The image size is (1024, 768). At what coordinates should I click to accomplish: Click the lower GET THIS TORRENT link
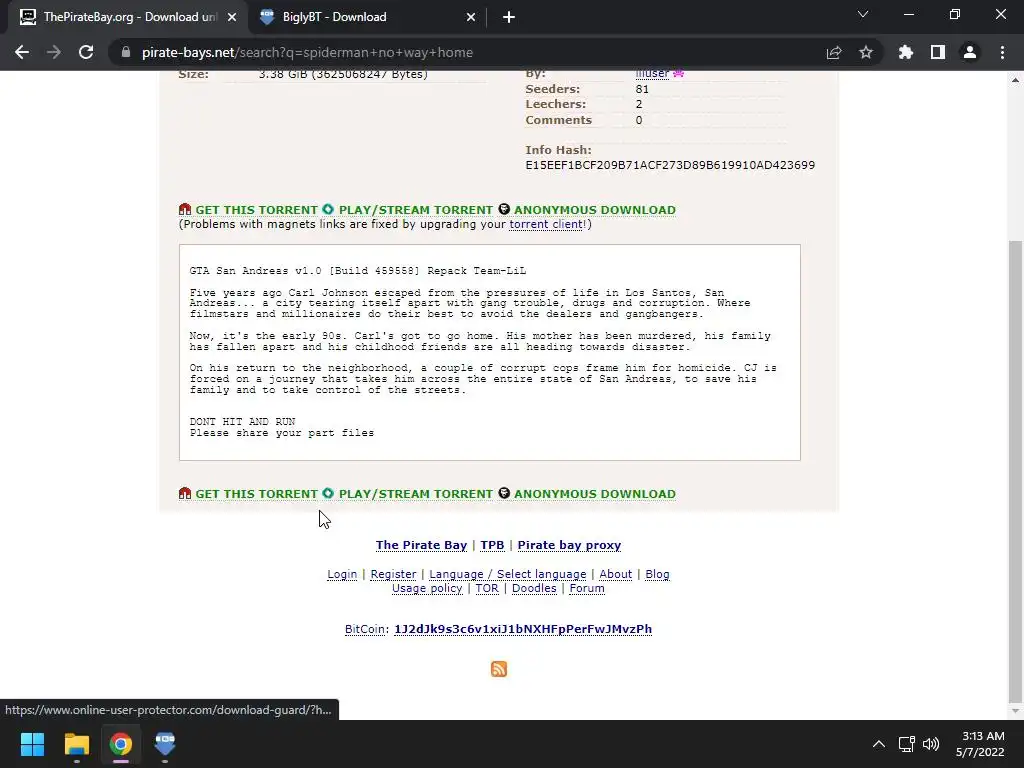[256, 494]
